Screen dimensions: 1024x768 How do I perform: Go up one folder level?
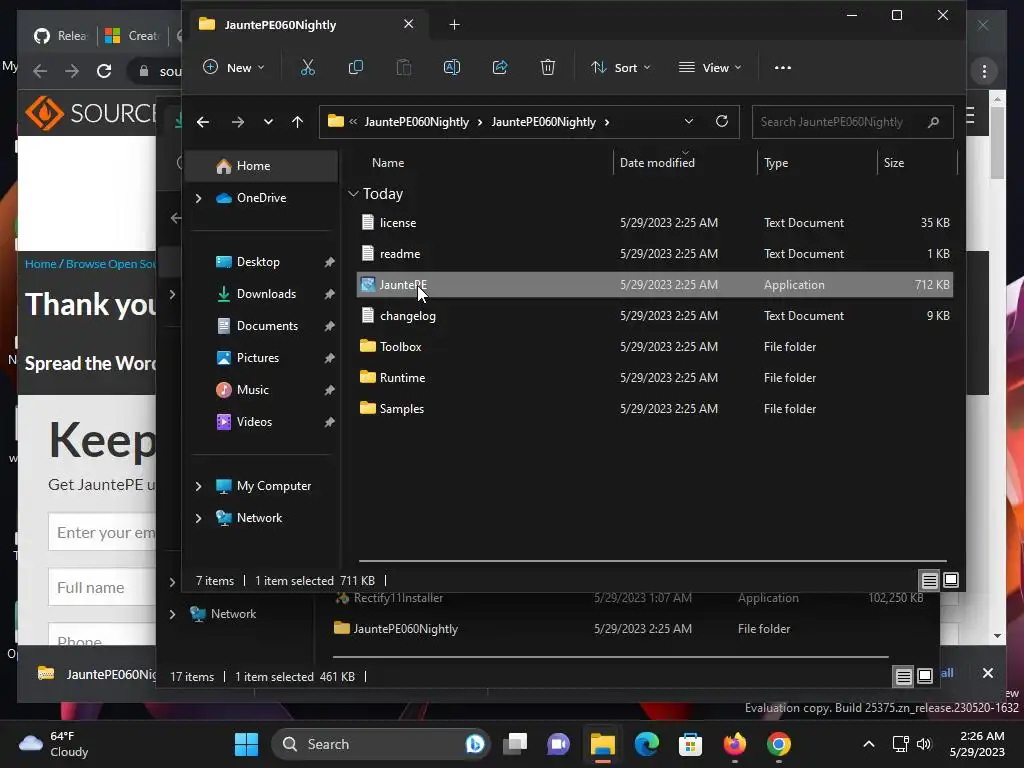pyautogui.click(x=298, y=122)
